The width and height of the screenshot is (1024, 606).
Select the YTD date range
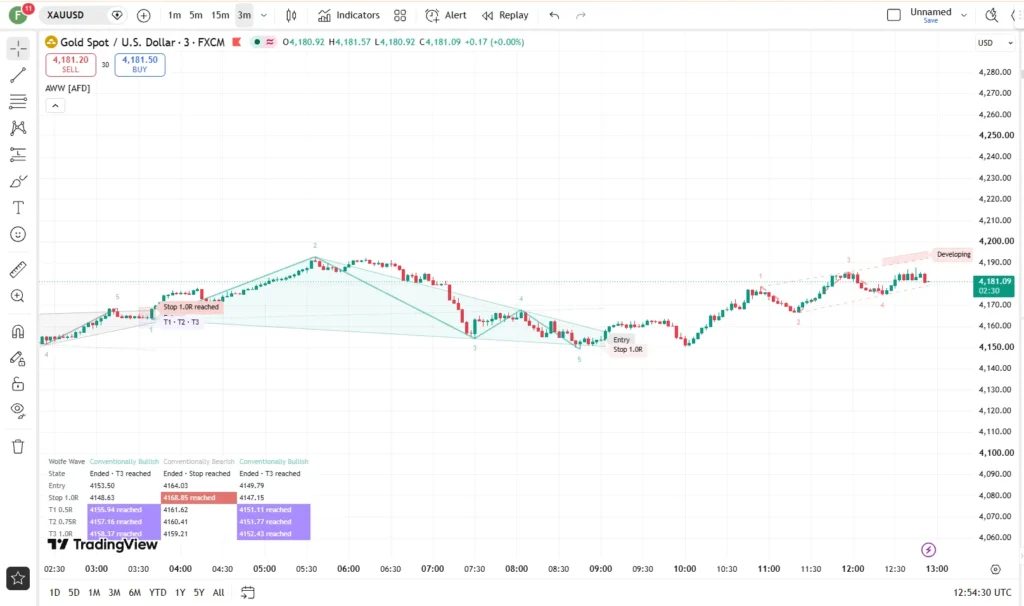pyautogui.click(x=157, y=592)
